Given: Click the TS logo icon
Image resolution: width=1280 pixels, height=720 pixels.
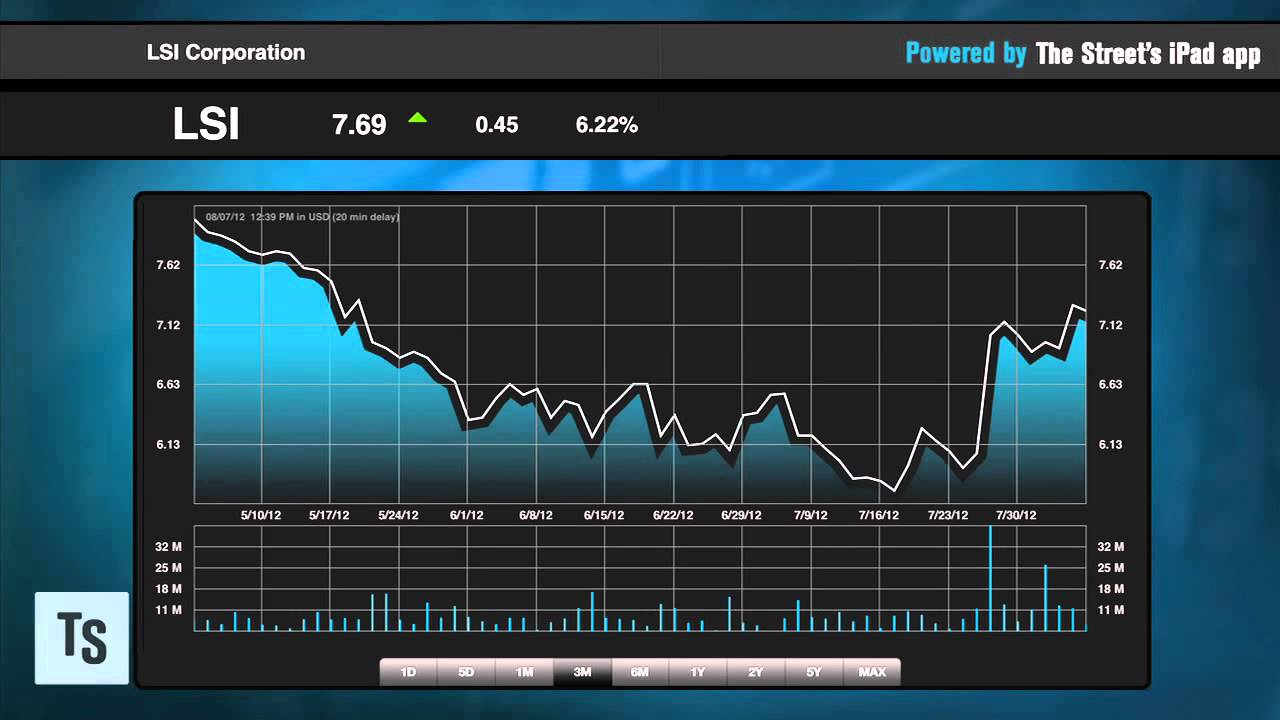Looking at the screenshot, I should [82, 638].
